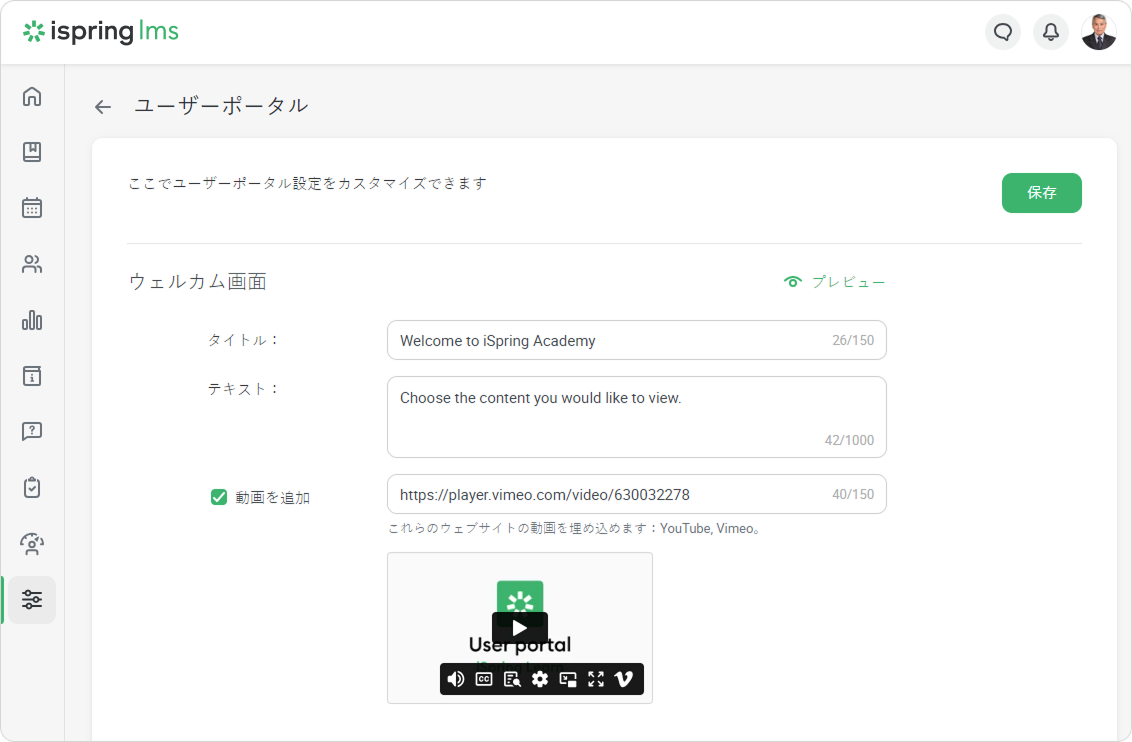Open the users icon in sidebar
Image resolution: width=1132 pixels, height=742 pixels.
[x=32, y=264]
